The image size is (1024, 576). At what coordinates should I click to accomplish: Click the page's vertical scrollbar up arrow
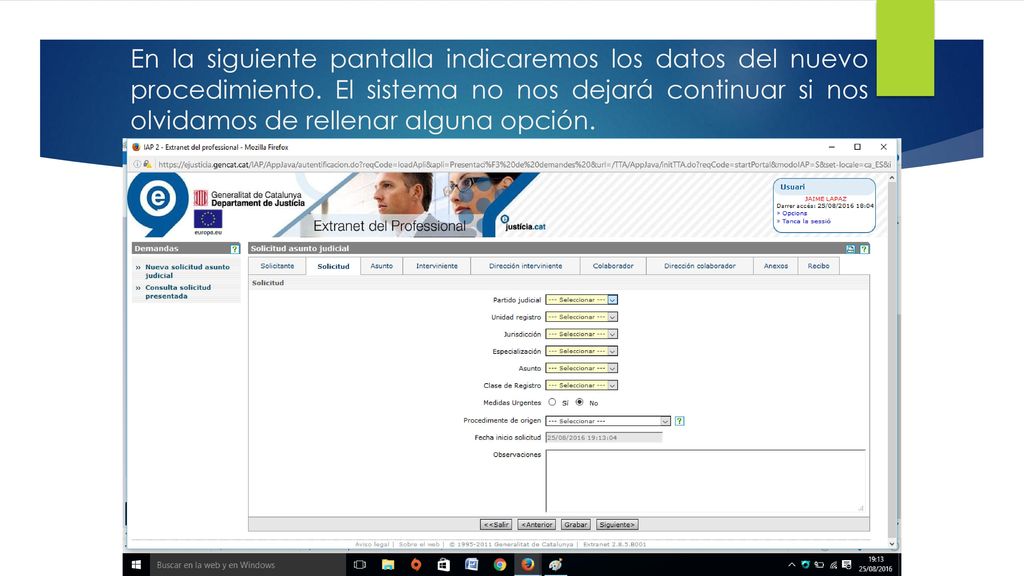(x=892, y=178)
